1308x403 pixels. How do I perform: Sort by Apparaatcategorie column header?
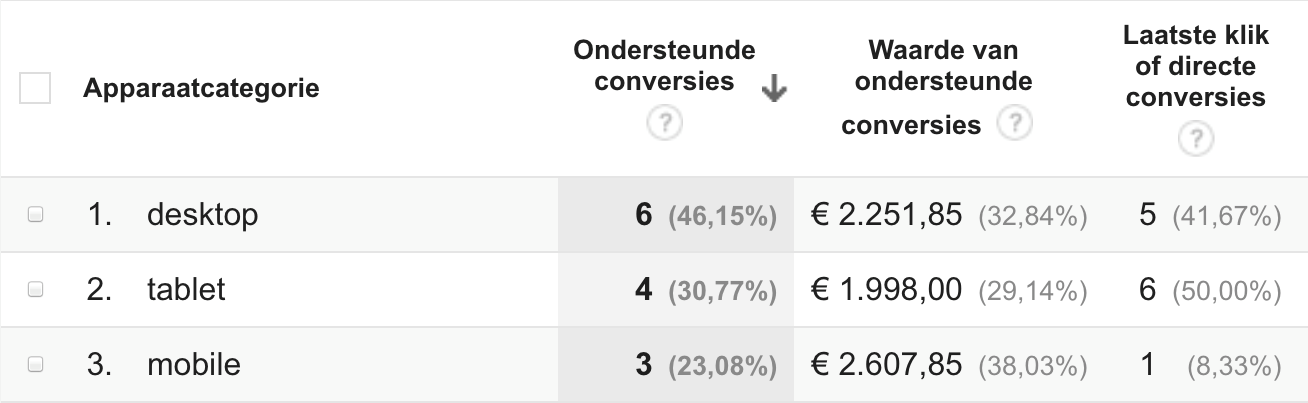click(x=201, y=89)
